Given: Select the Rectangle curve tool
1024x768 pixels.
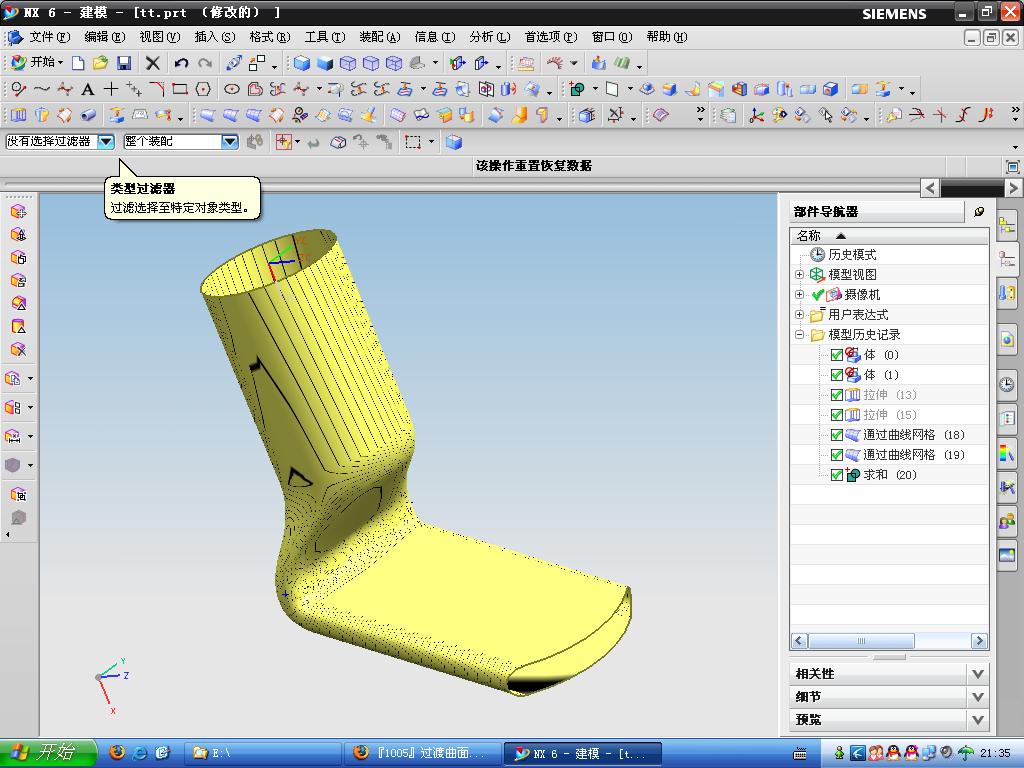Looking at the screenshot, I should point(180,89).
